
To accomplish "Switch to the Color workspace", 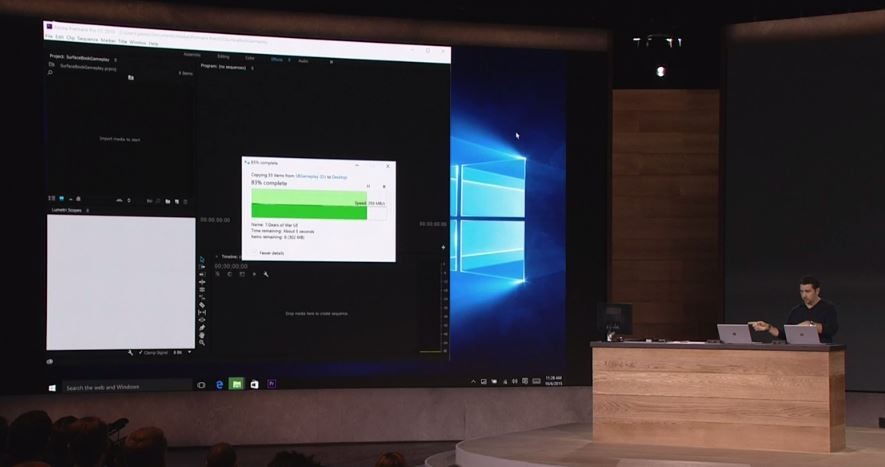I will pos(250,58).
